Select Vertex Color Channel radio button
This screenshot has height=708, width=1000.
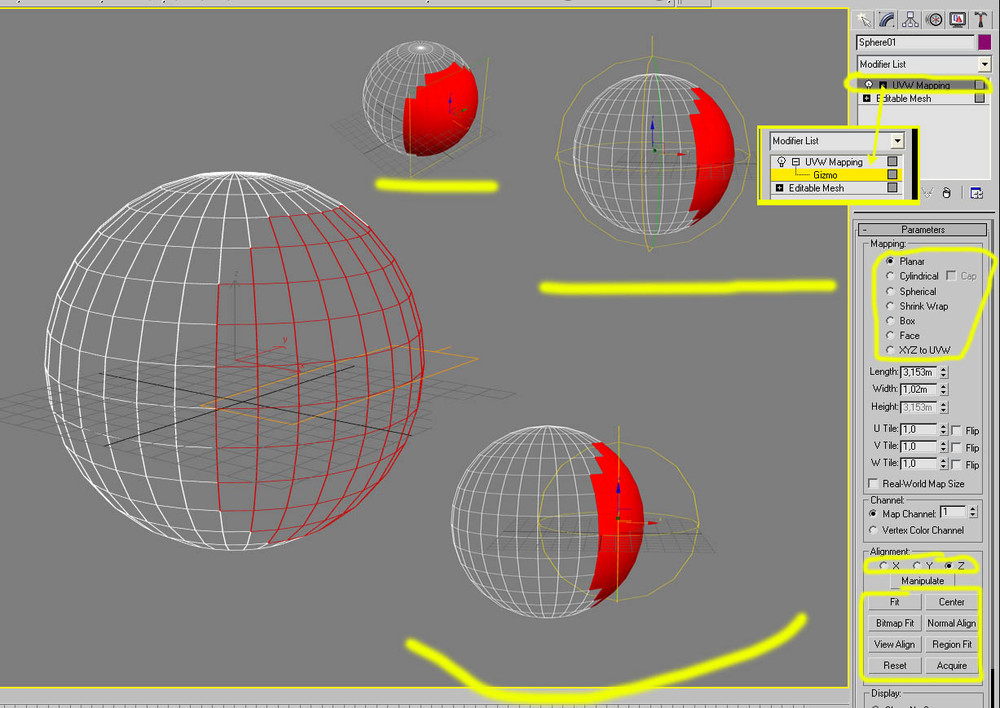point(873,530)
